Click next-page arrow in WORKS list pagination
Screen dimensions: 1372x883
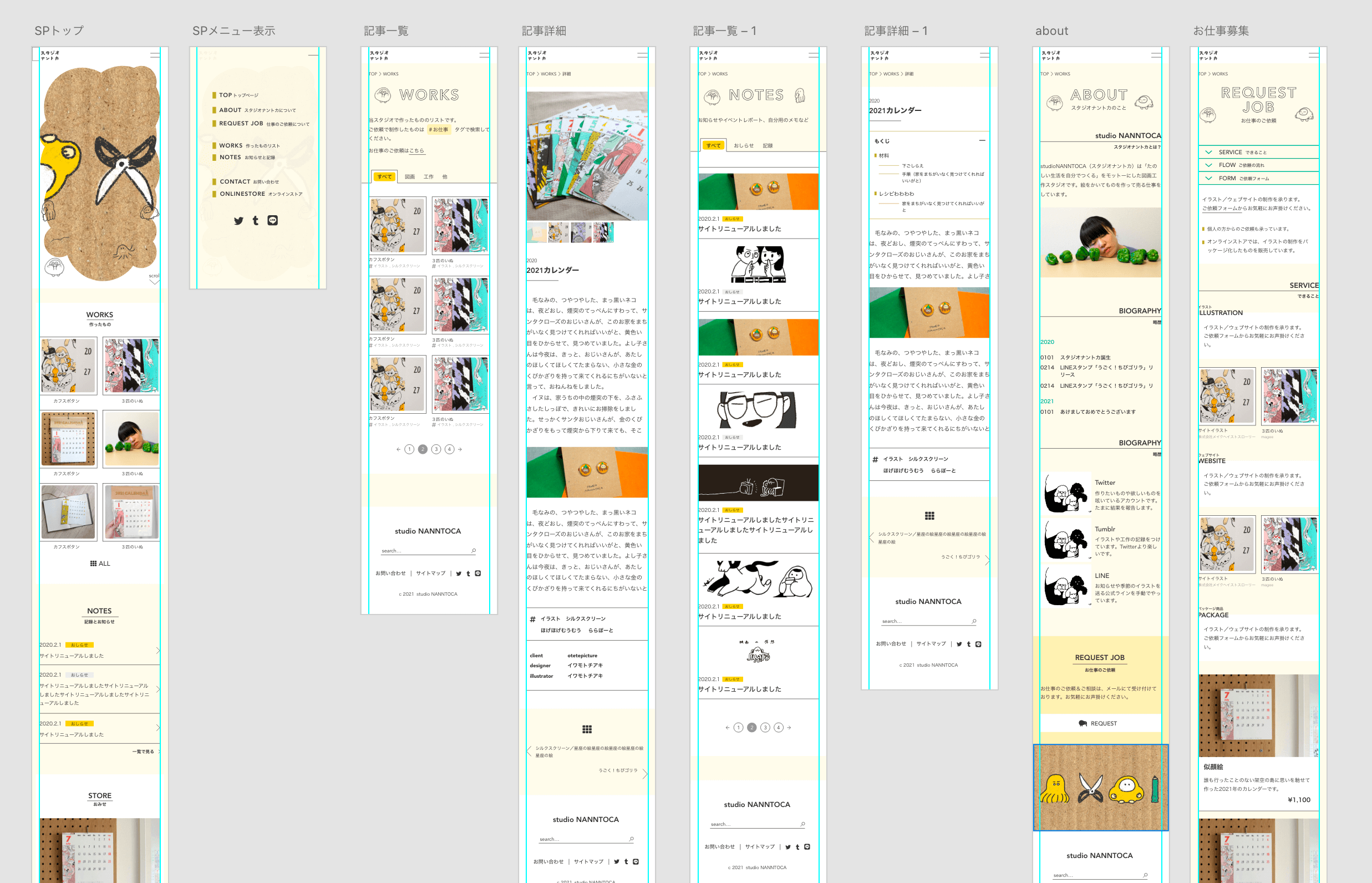(x=460, y=449)
